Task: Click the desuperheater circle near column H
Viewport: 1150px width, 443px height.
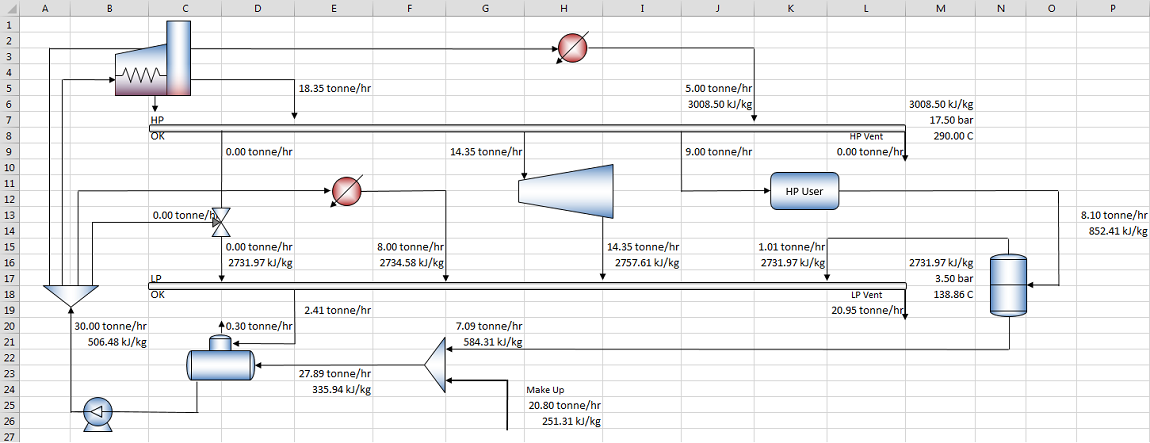Action: click(x=571, y=48)
